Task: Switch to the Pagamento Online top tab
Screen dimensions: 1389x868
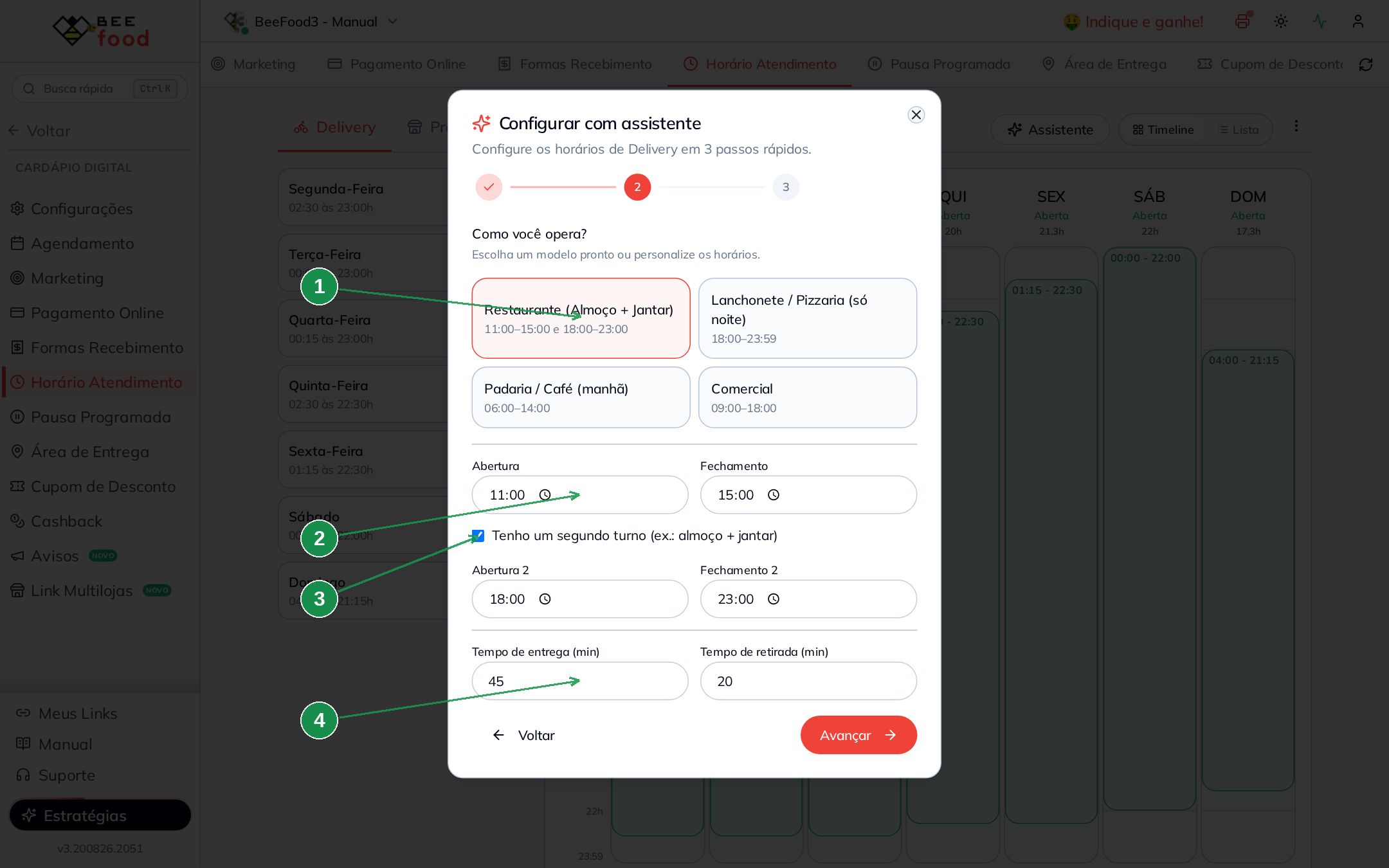Action: pyautogui.click(x=397, y=64)
